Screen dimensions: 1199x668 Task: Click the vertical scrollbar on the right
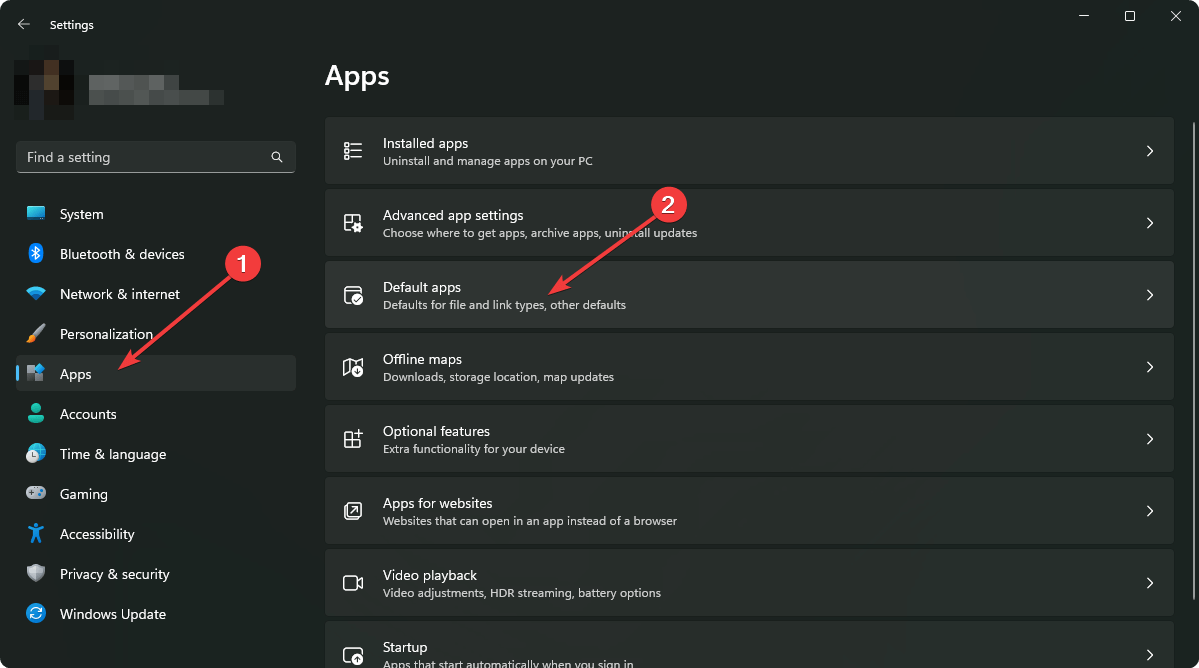pos(1194,360)
